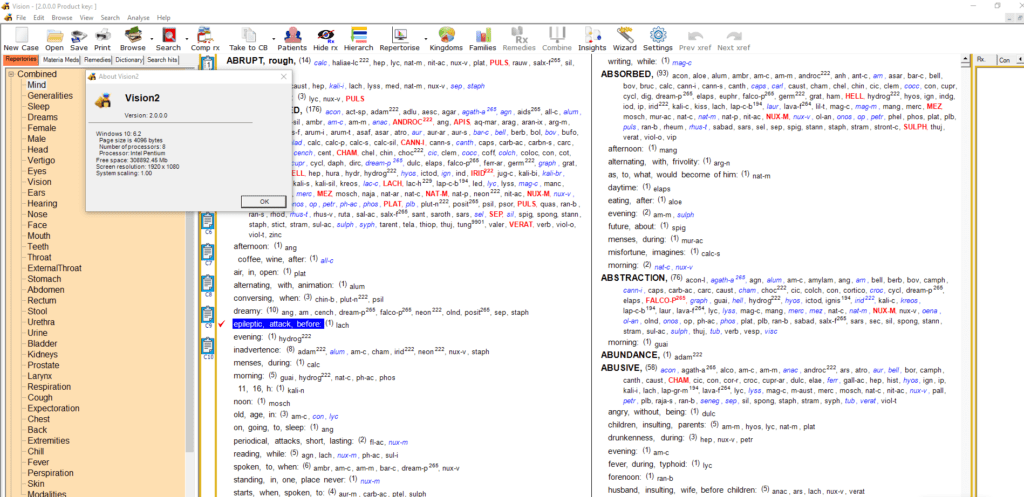This screenshot has height=497, width=1024.
Task: Click the ABSORBED rubric heading
Action: pos(626,74)
